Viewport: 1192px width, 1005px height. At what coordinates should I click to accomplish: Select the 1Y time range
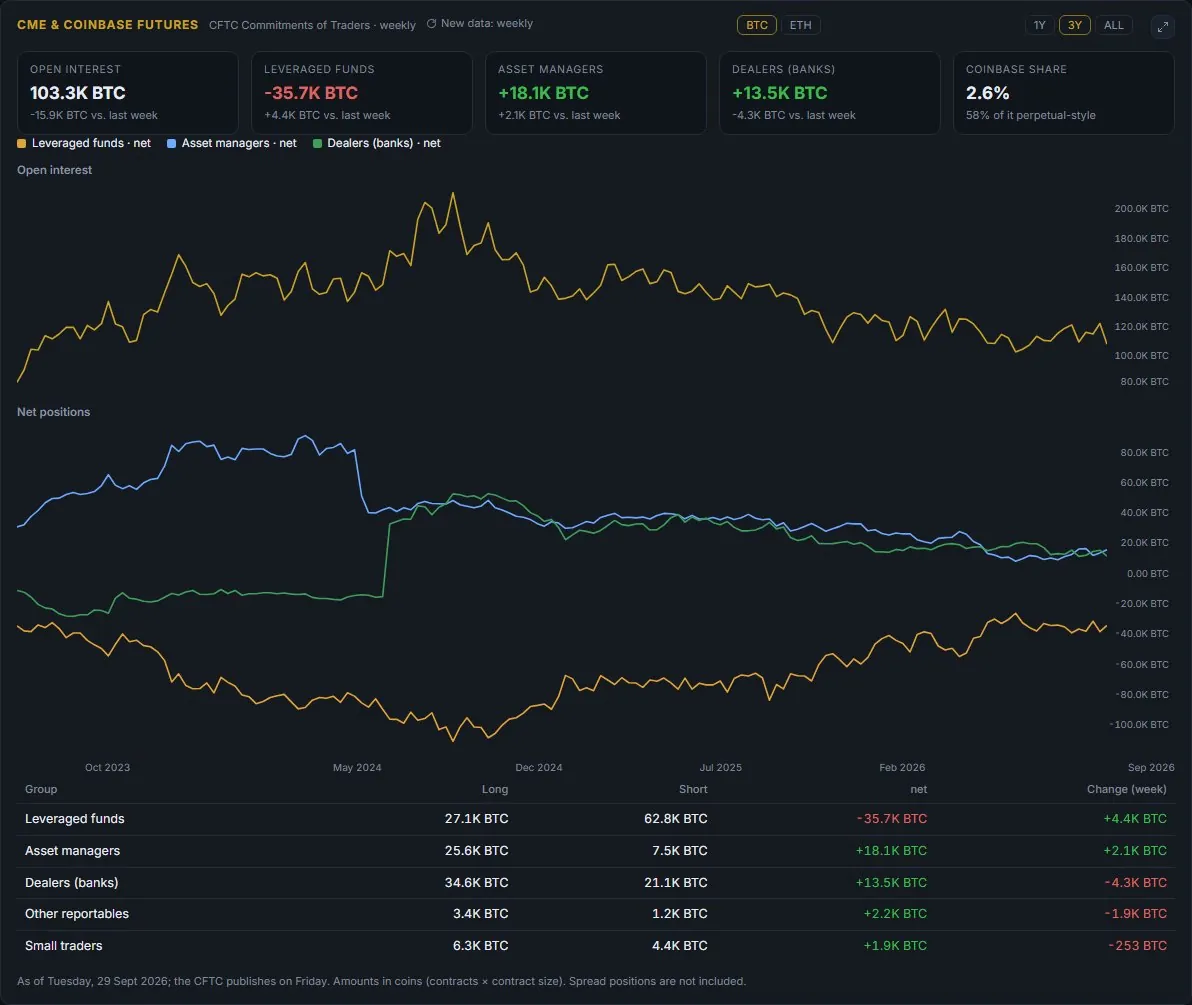[1039, 25]
